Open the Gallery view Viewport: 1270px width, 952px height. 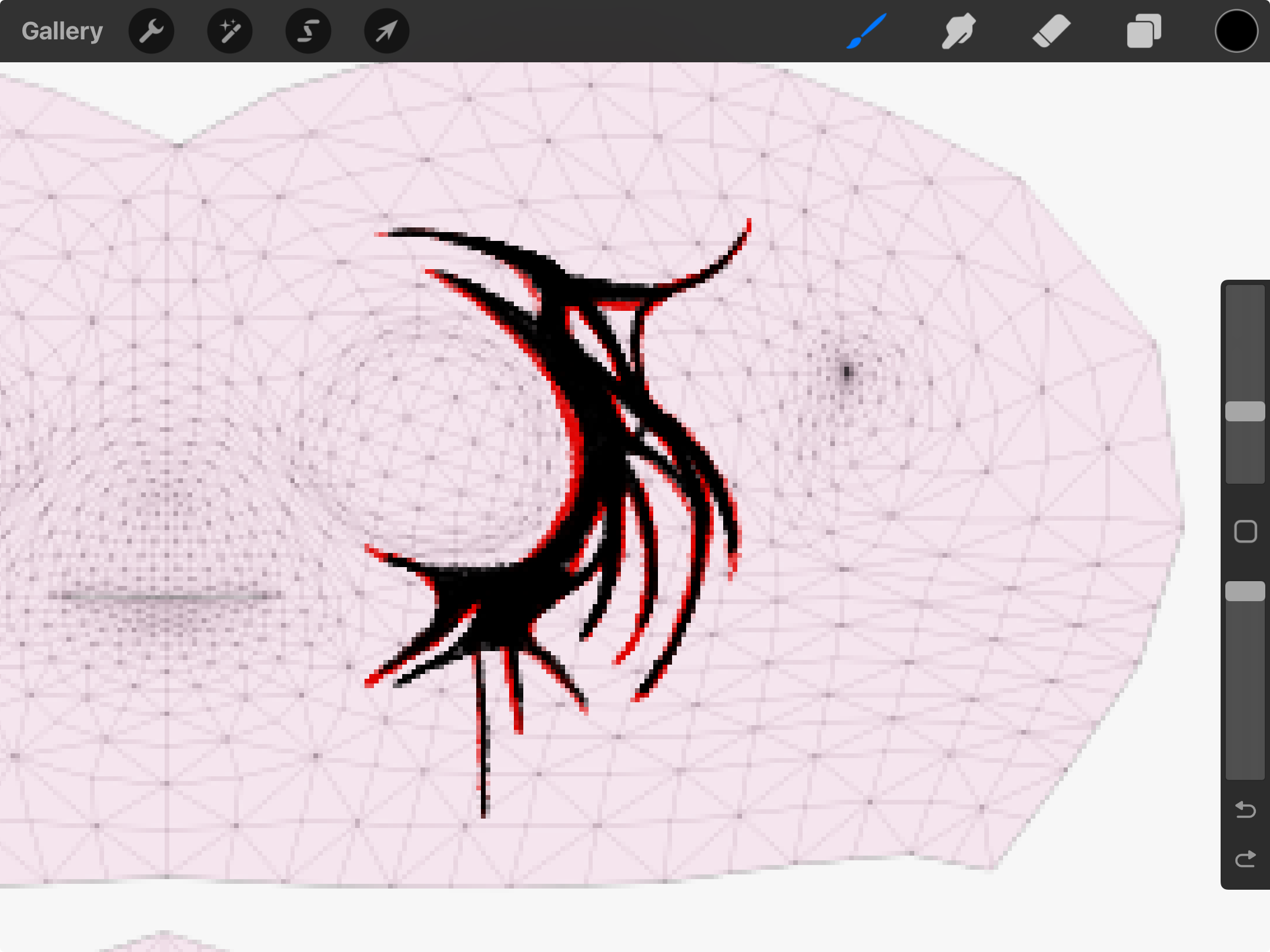[62, 31]
